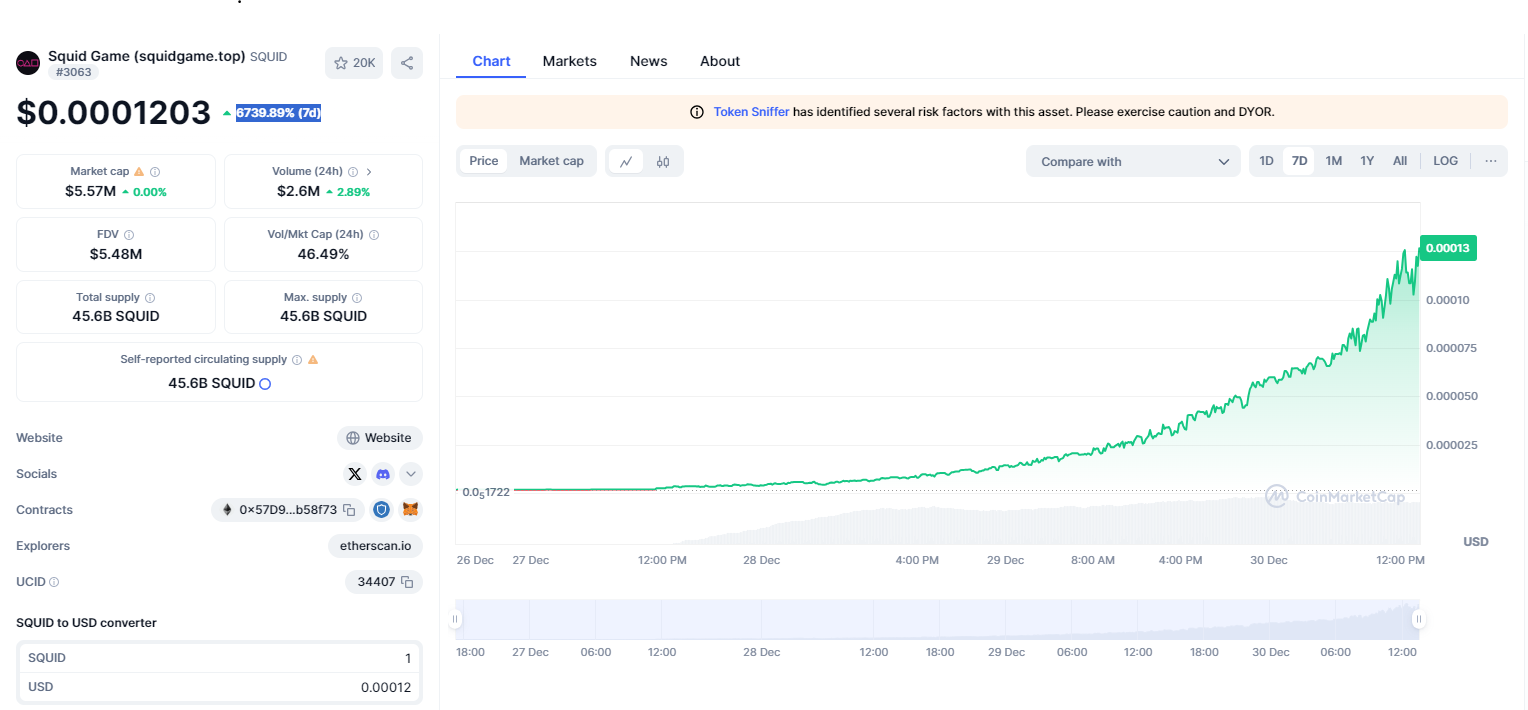1528x710 pixels.
Task: Set chart range to 7D
Action: click(x=1299, y=161)
